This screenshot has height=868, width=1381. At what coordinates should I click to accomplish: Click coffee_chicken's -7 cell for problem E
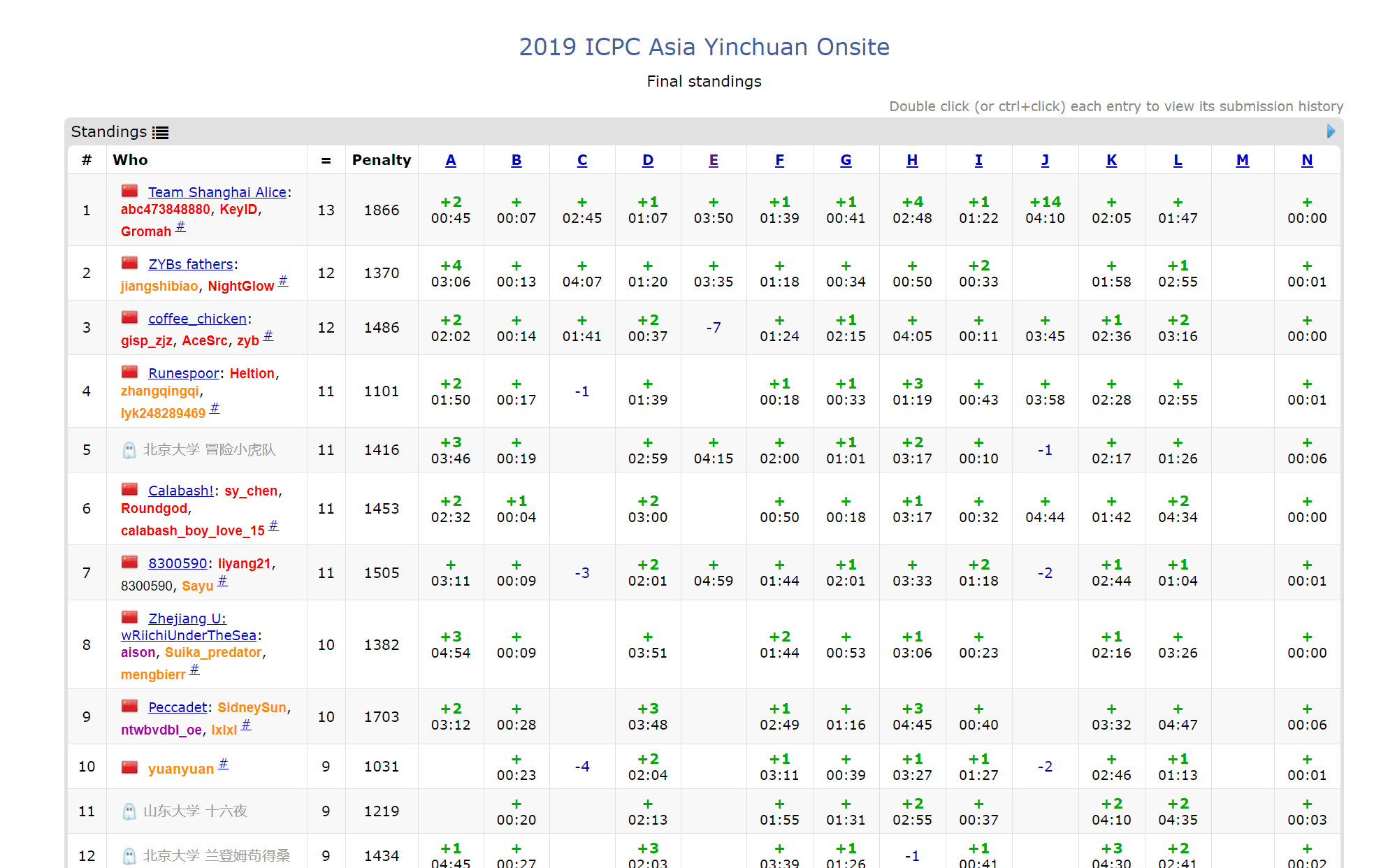point(713,327)
